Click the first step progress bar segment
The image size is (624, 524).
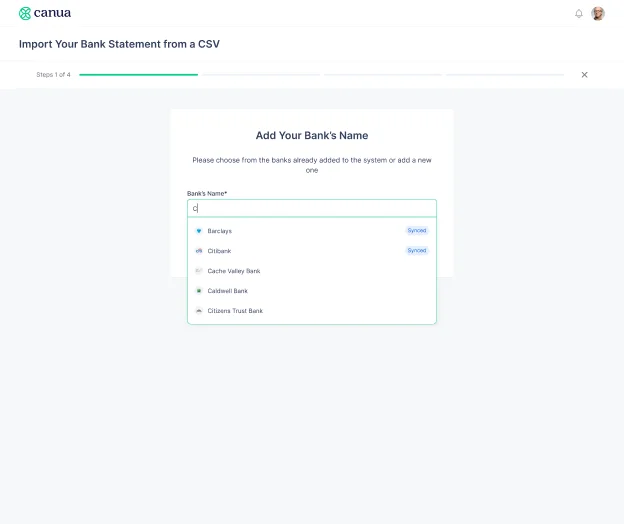click(x=138, y=74)
